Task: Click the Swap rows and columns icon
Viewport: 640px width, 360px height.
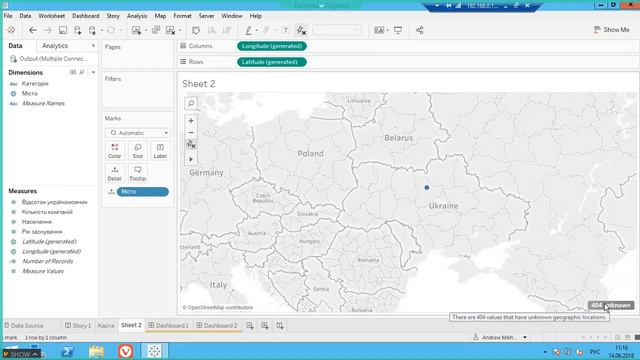Action: coord(196,30)
